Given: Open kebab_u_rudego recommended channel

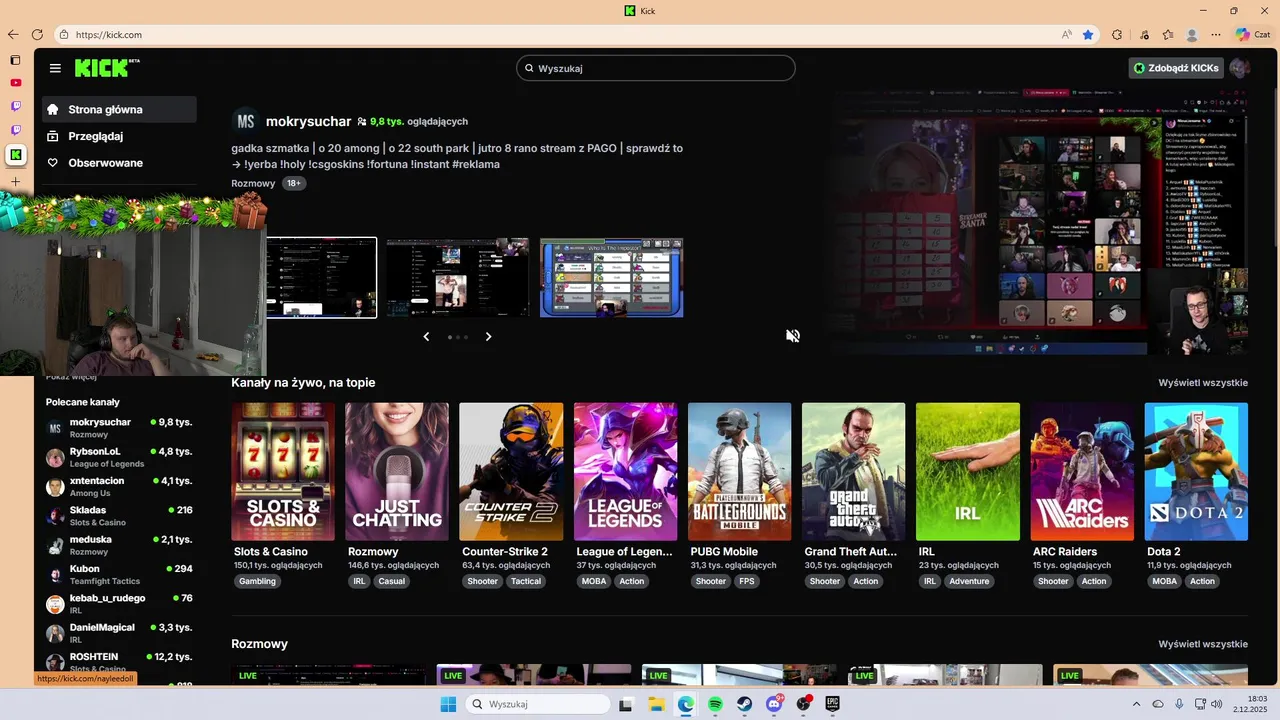Looking at the screenshot, I should [119, 604].
